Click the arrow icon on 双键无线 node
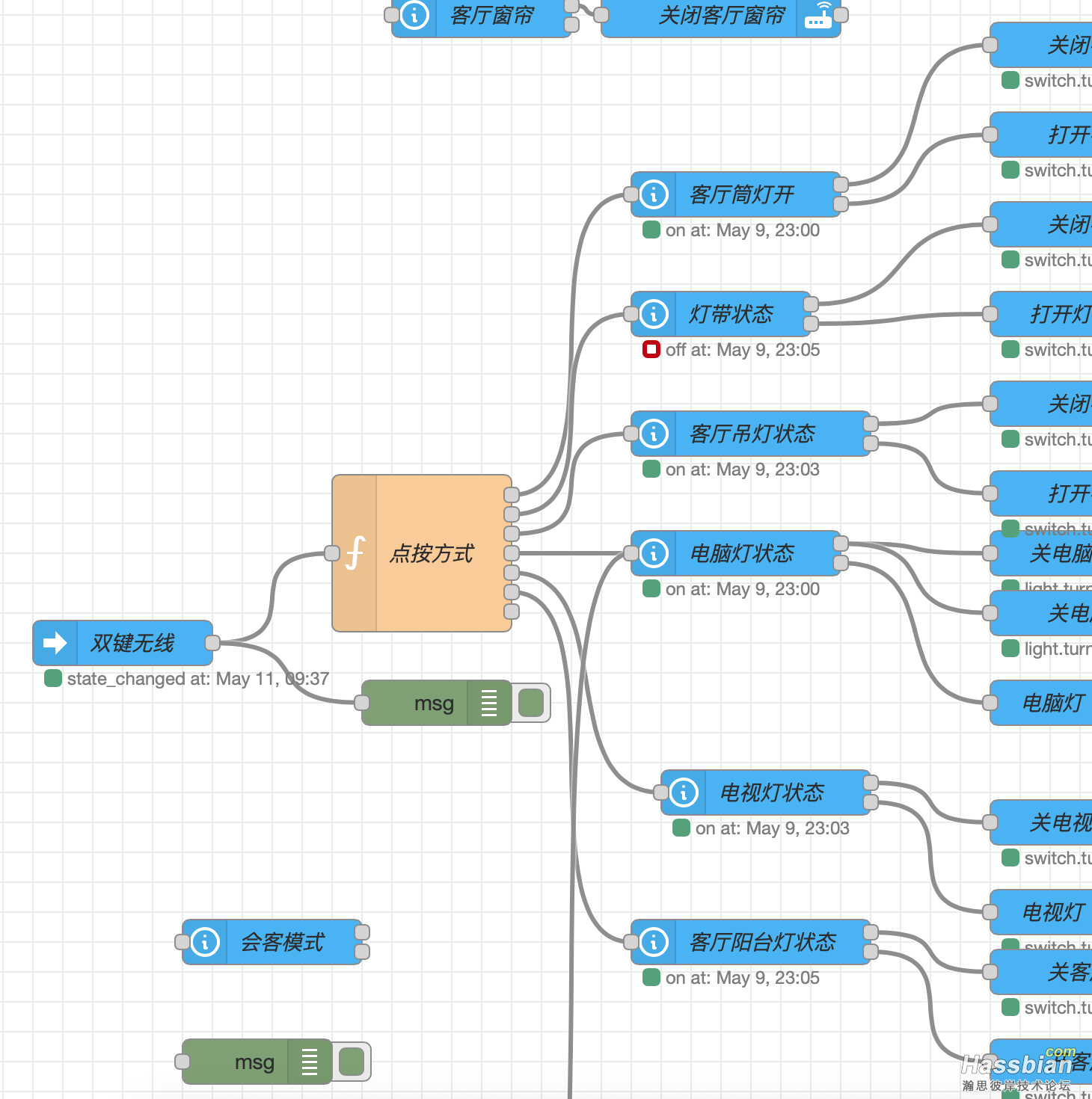The image size is (1092, 1099). click(x=55, y=643)
